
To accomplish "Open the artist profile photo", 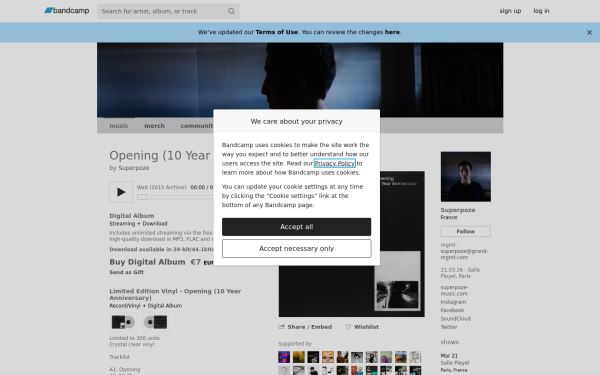I will pos(466,176).
